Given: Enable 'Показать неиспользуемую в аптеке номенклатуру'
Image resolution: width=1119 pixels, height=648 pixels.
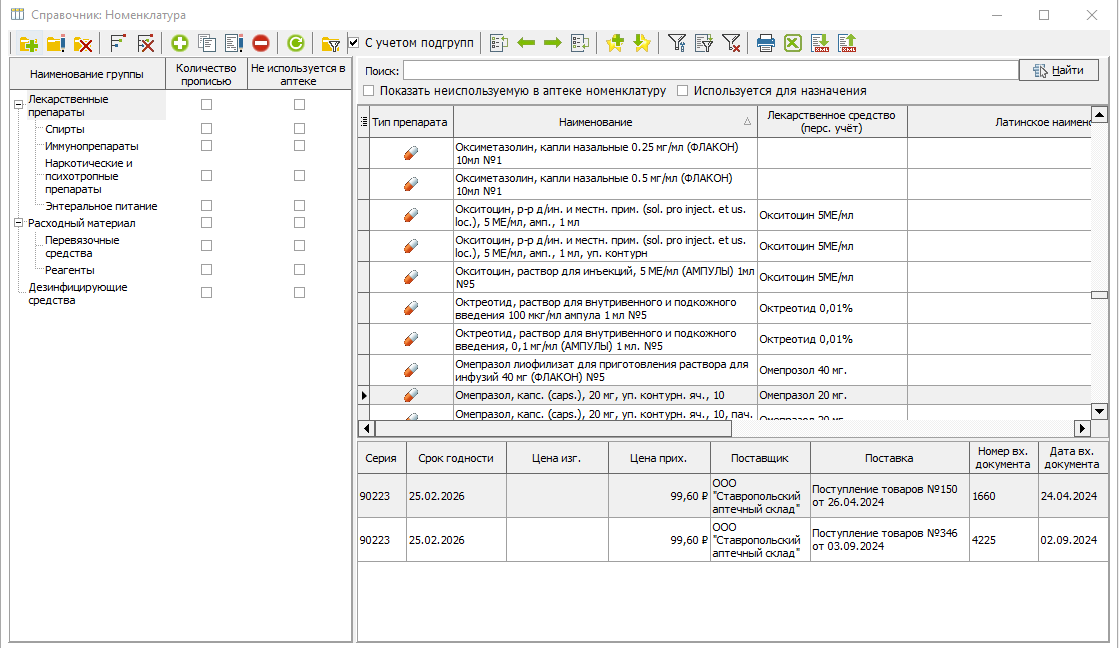Looking at the screenshot, I should [x=368, y=91].
